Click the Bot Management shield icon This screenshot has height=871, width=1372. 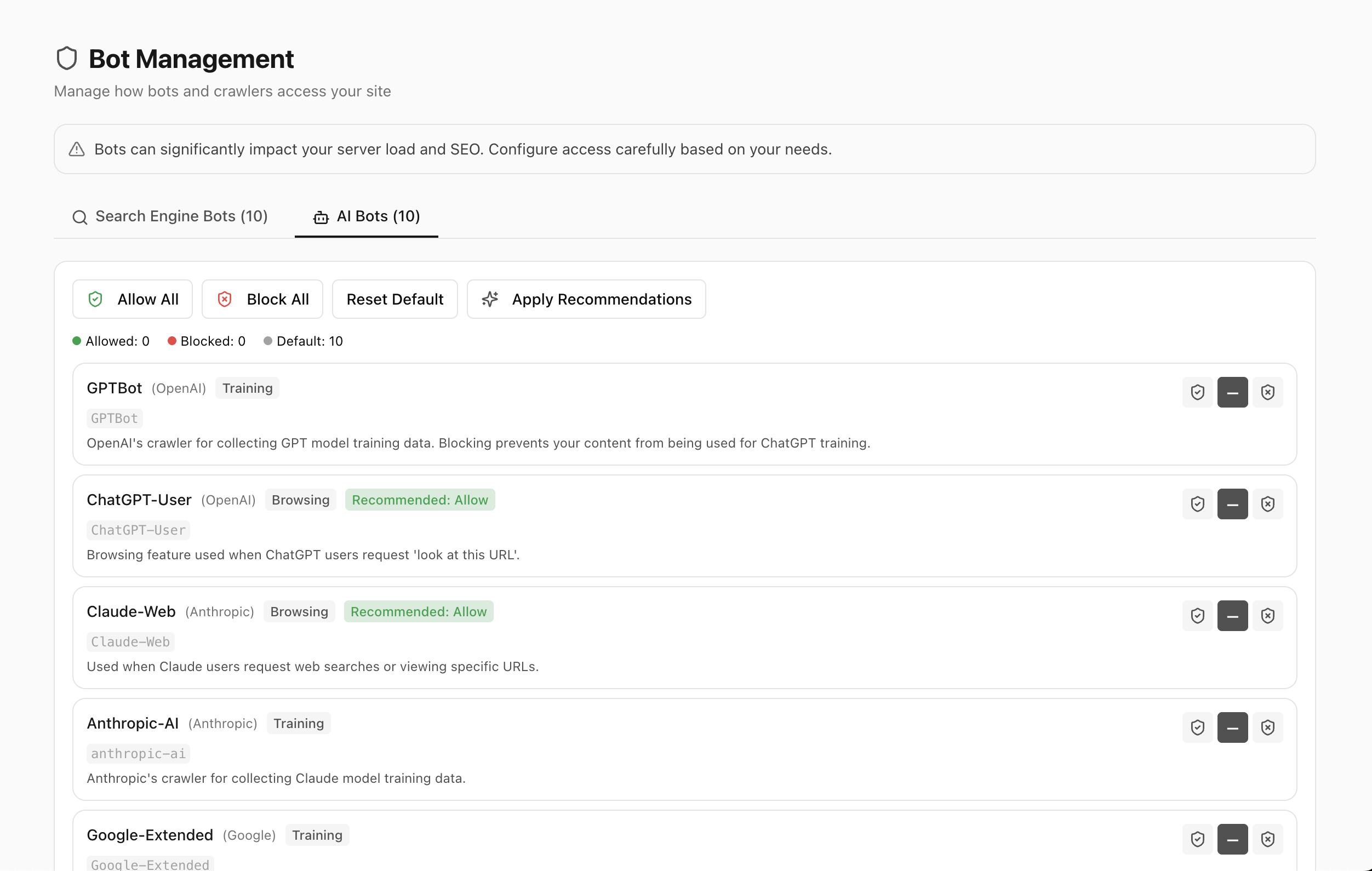click(67, 59)
